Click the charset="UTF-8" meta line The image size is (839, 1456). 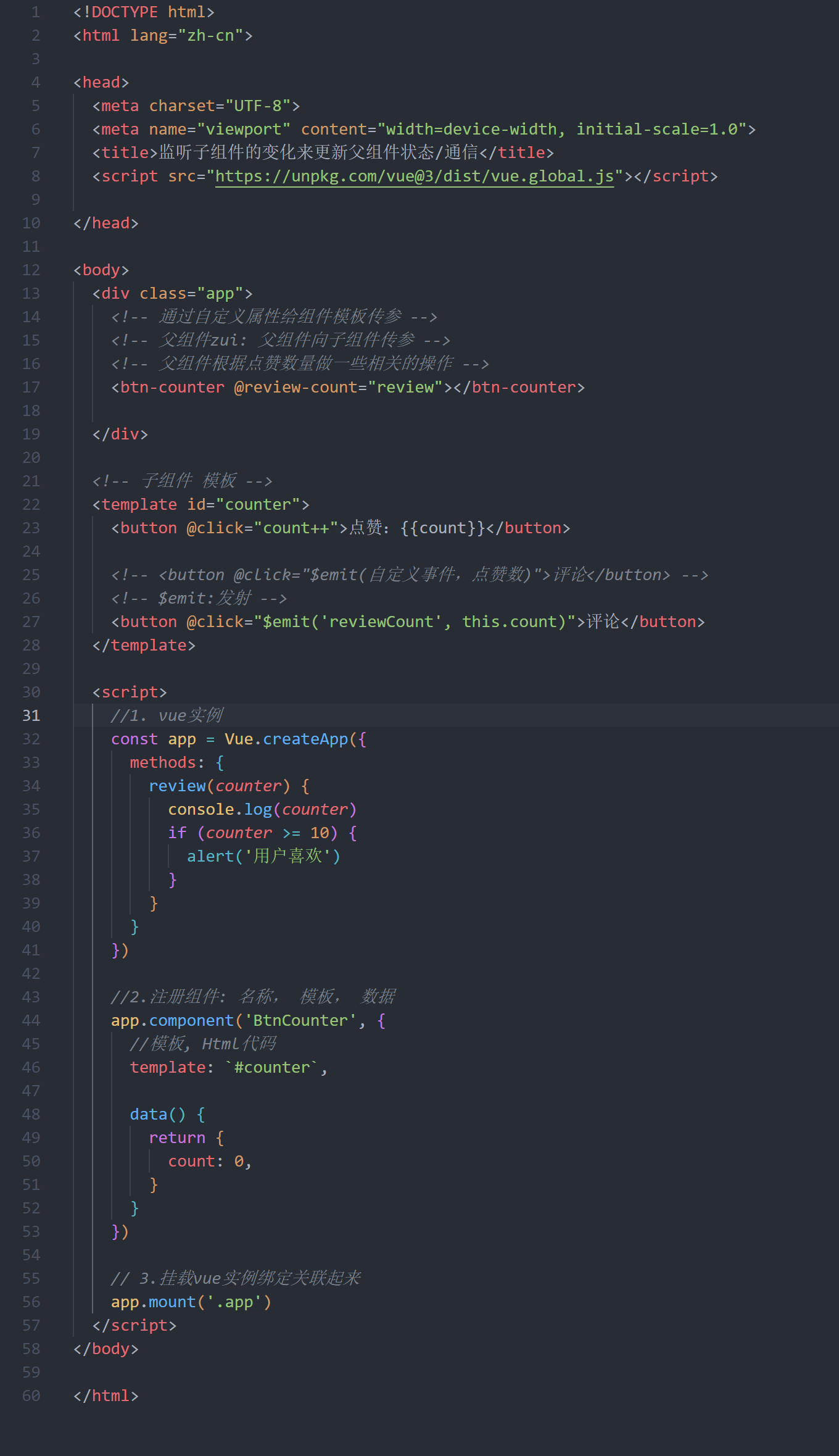click(196, 106)
